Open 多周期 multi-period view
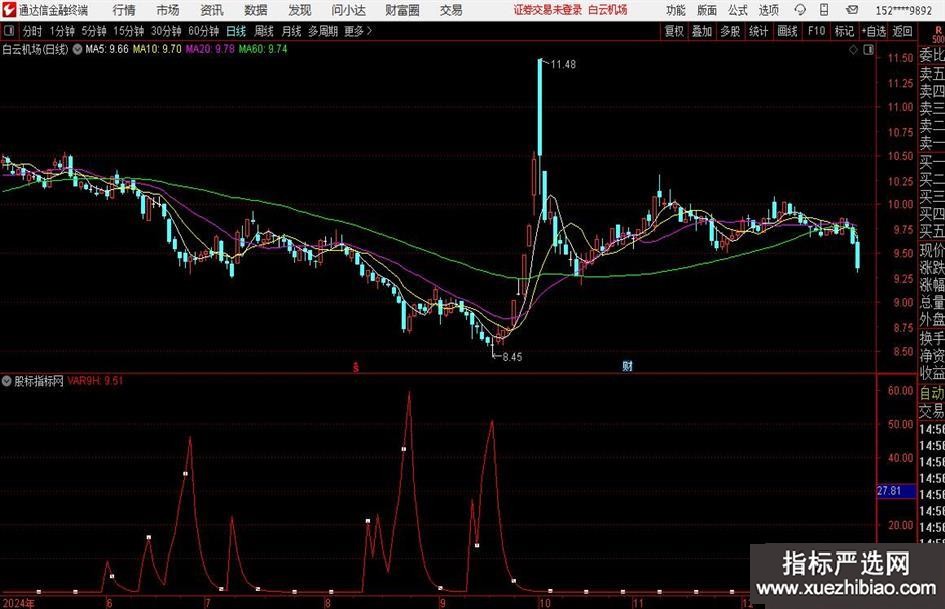Viewport: 945px width, 609px height. (x=323, y=31)
